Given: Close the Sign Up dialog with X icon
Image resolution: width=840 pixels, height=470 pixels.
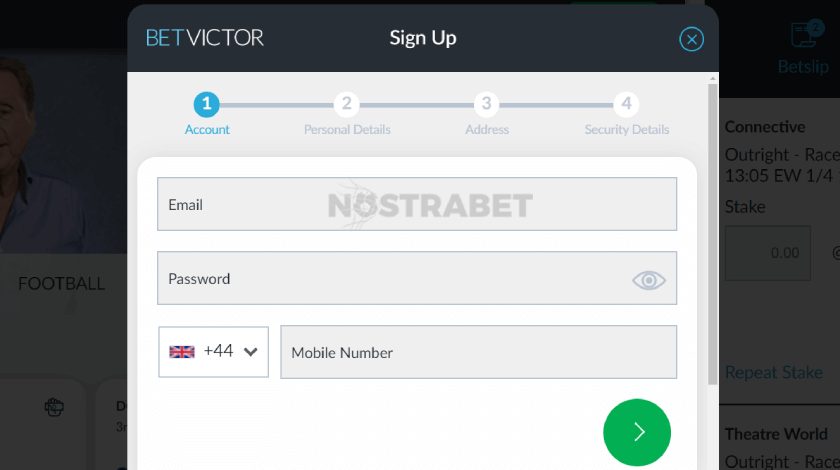Looking at the screenshot, I should coord(691,39).
